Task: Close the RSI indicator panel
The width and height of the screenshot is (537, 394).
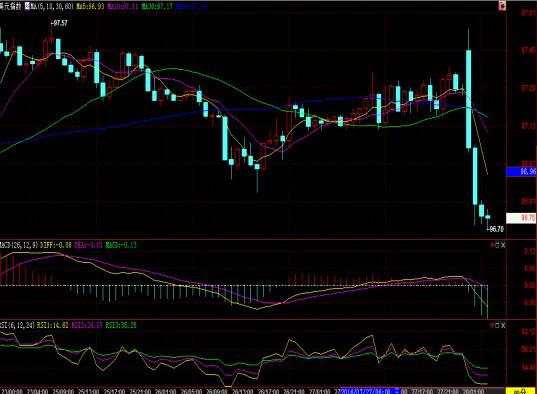Action: point(503,325)
